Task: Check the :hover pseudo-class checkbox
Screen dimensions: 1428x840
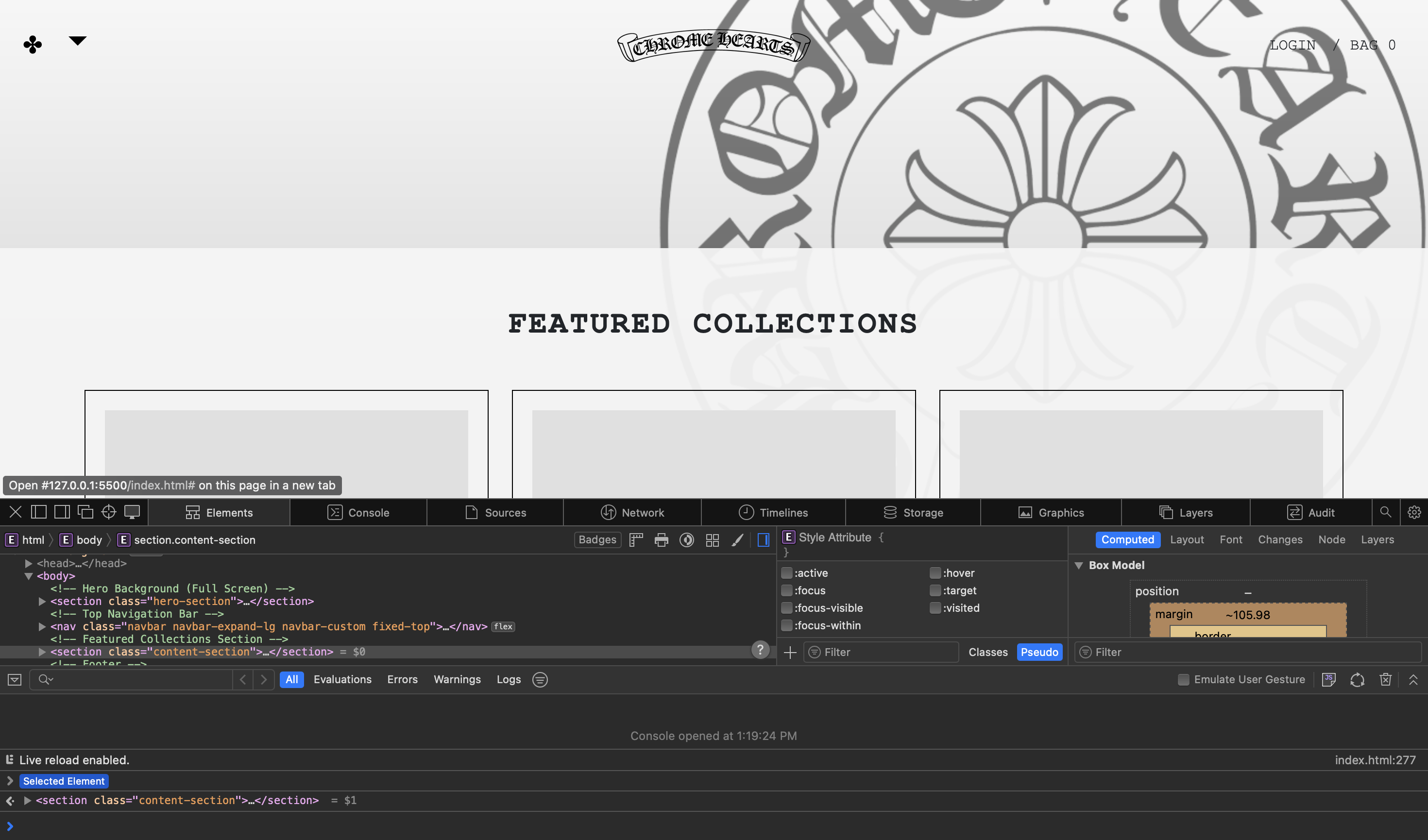Action: 935,572
